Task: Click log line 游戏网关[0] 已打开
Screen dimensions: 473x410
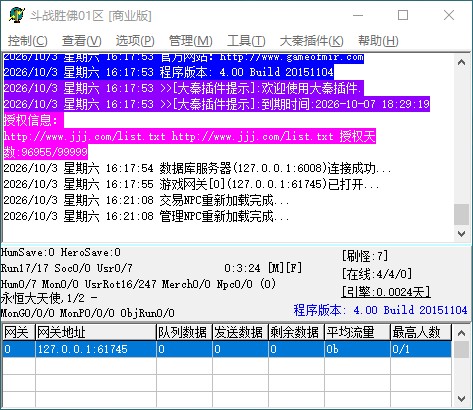Action: (x=191, y=184)
